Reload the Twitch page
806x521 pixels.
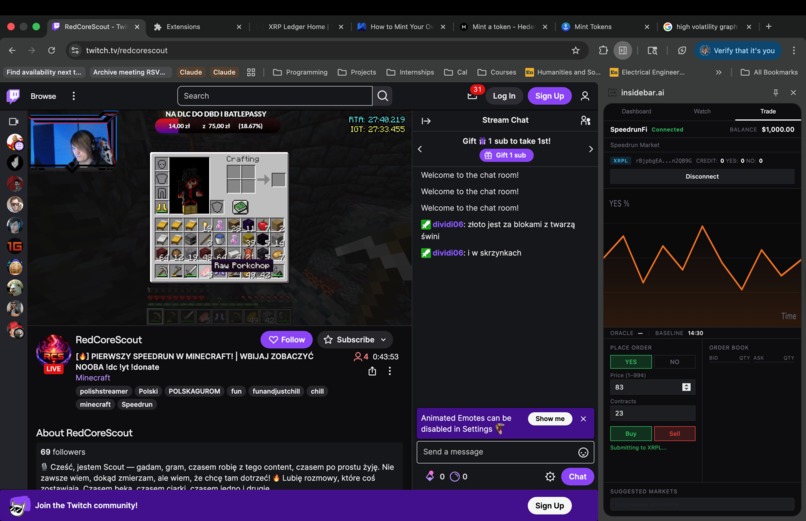(51, 50)
